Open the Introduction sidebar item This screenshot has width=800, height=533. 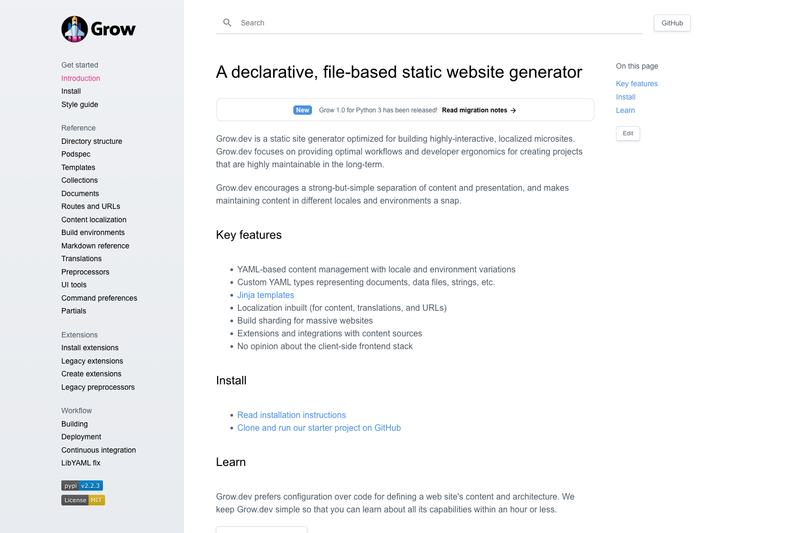(81, 78)
